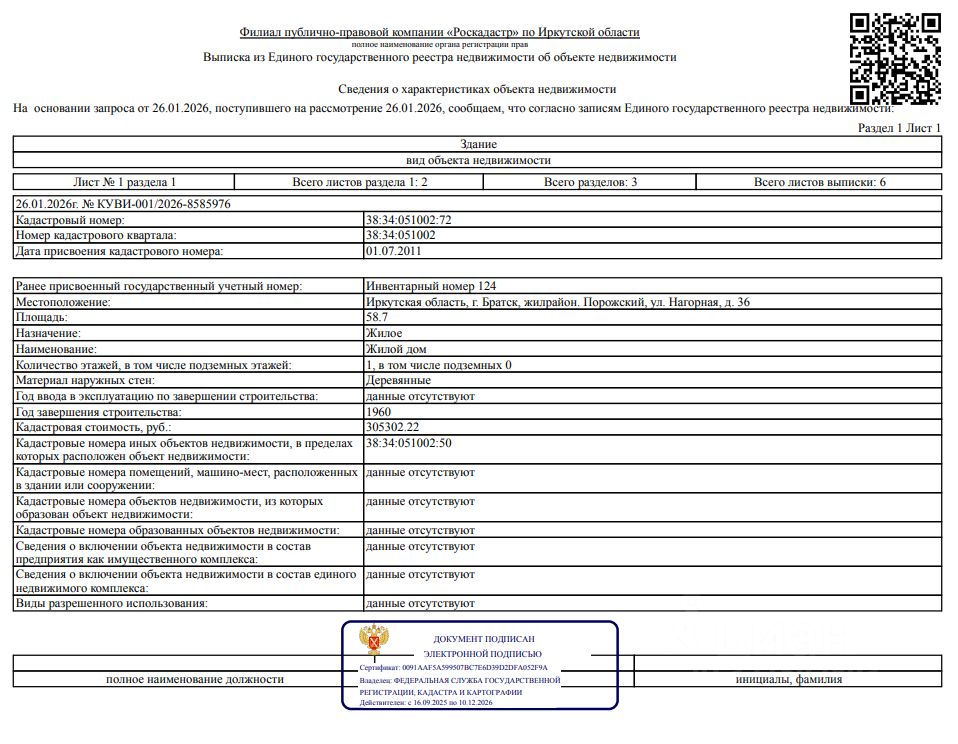This screenshot has height=744, width=958.
Task: Click the cadastral value 305302.22
Action: [392, 427]
